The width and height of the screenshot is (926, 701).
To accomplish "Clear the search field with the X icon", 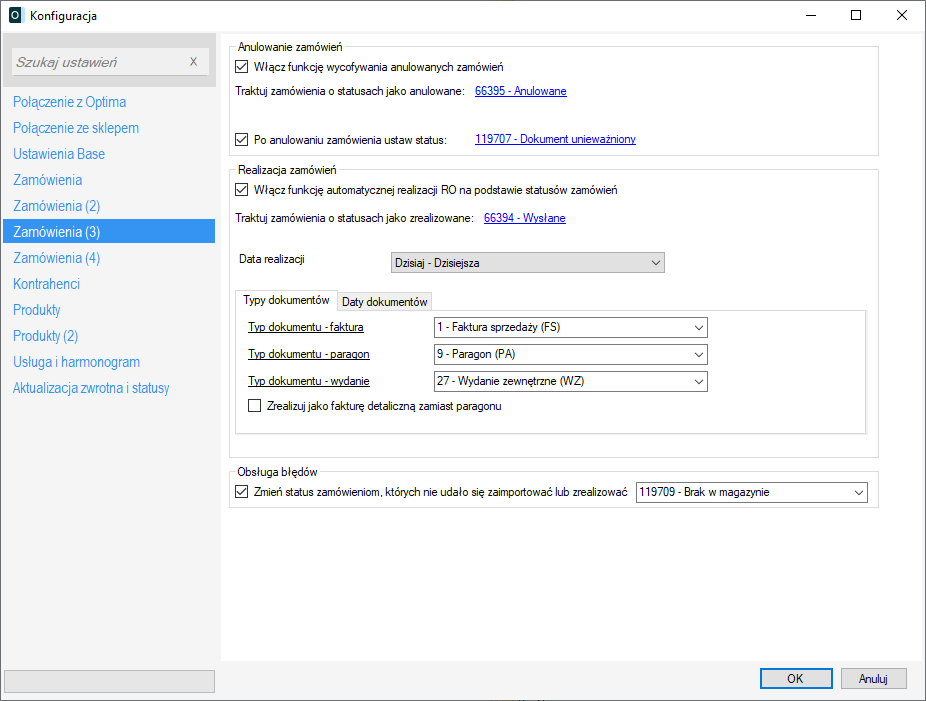I will pos(194,62).
